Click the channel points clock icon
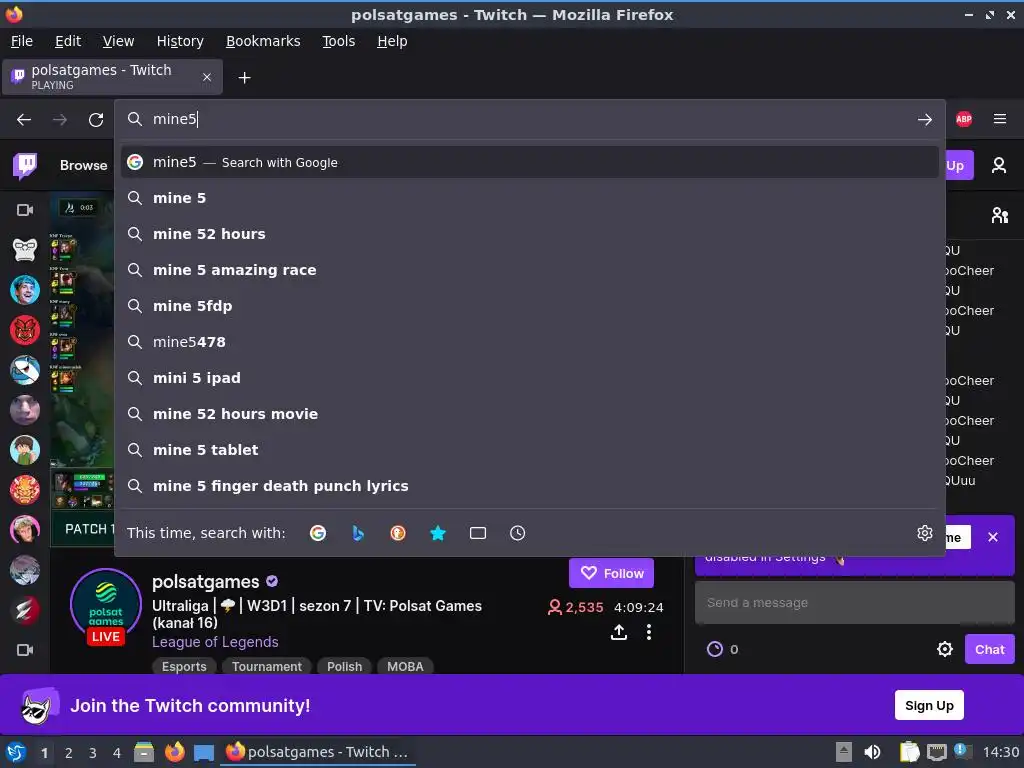Viewport: 1024px width, 768px height. (715, 649)
